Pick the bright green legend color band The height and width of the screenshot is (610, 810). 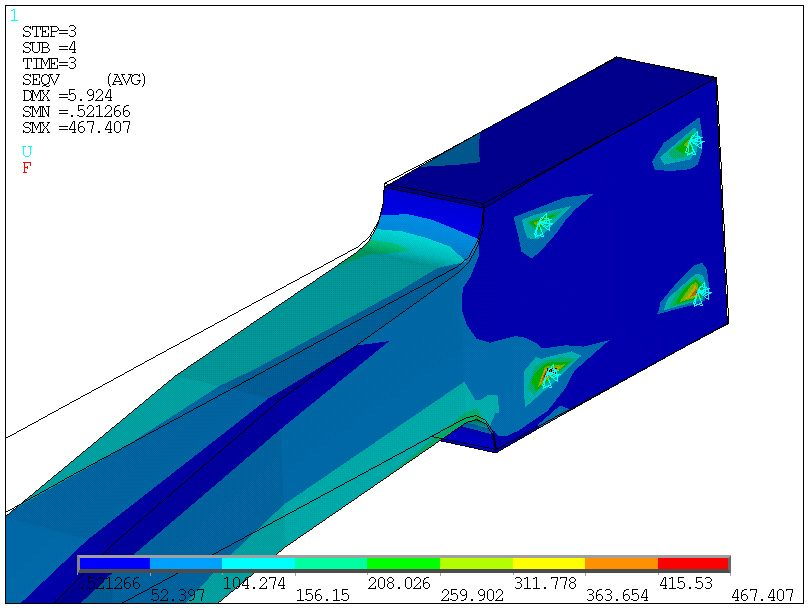(x=403, y=564)
